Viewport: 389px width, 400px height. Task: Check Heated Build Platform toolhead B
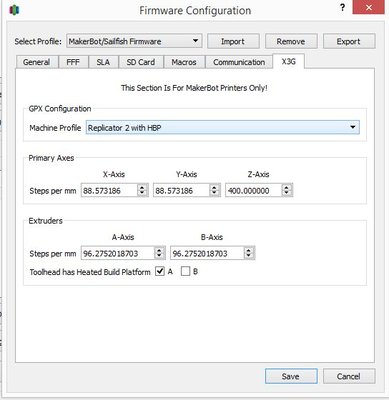(x=185, y=272)
